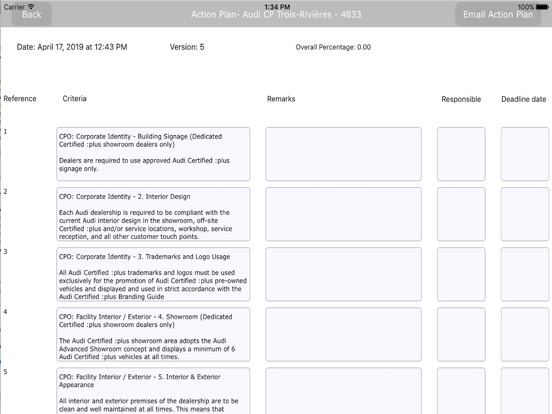Click the Overall Percentage: 0.00 label
Screen dimensions: 552x414
333,47
